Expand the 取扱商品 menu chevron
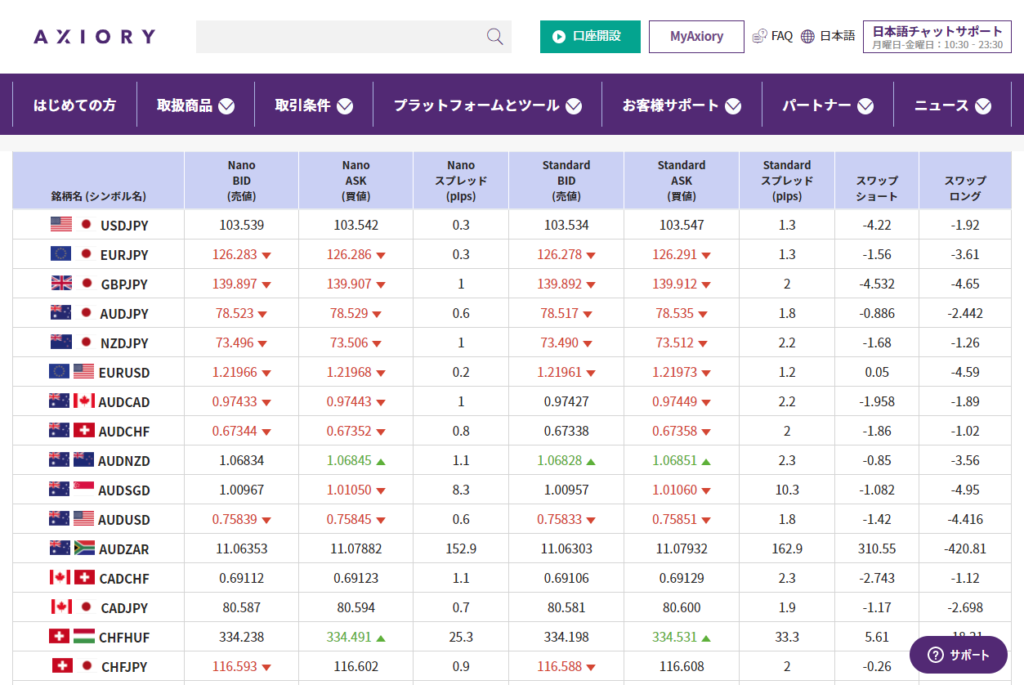 pos(227,106)
